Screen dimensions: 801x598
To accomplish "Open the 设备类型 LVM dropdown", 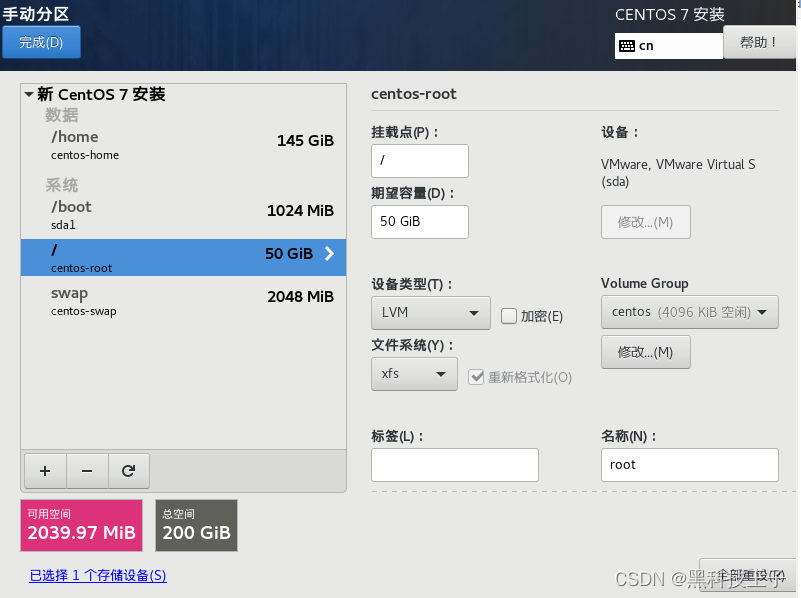I will click(431, 313).
